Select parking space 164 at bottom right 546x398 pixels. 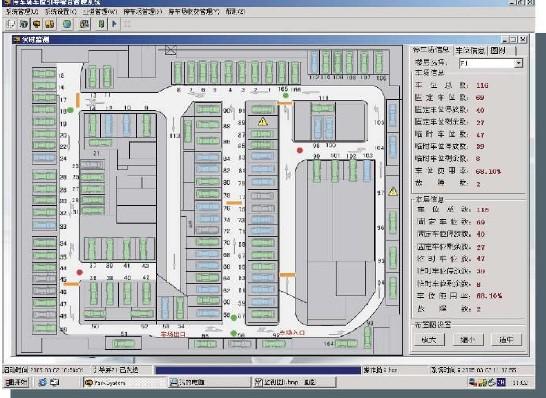point(346,344)
